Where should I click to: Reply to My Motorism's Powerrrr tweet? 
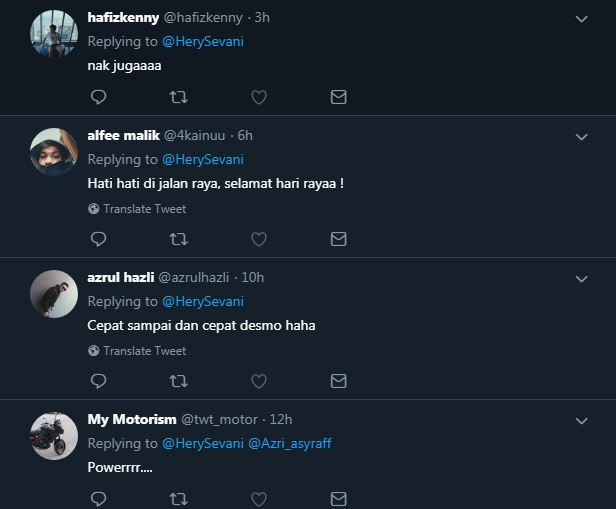click(x=98, y=498)
